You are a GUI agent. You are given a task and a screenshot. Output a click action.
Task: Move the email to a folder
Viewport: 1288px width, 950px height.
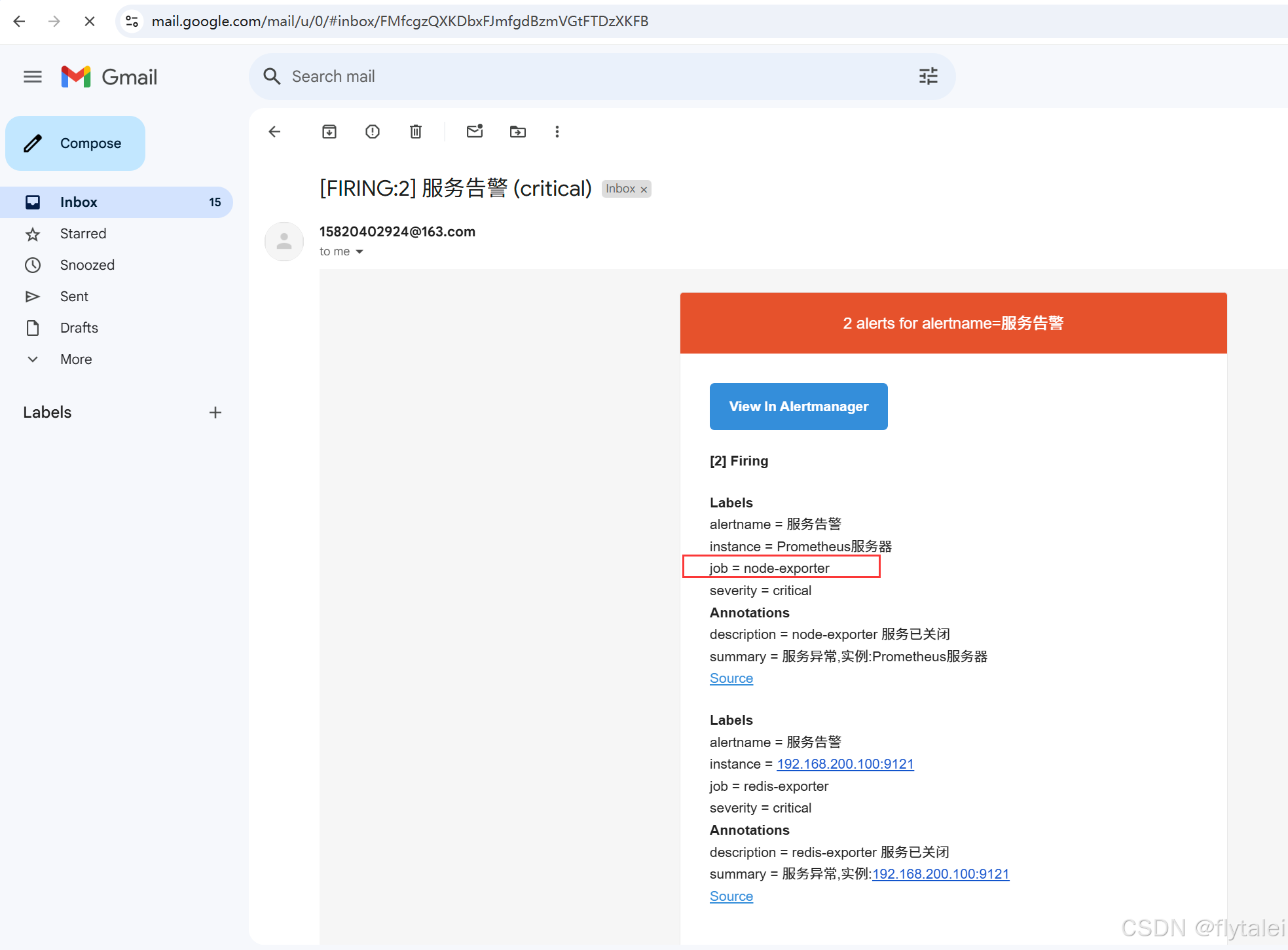(x=517, y=132)
